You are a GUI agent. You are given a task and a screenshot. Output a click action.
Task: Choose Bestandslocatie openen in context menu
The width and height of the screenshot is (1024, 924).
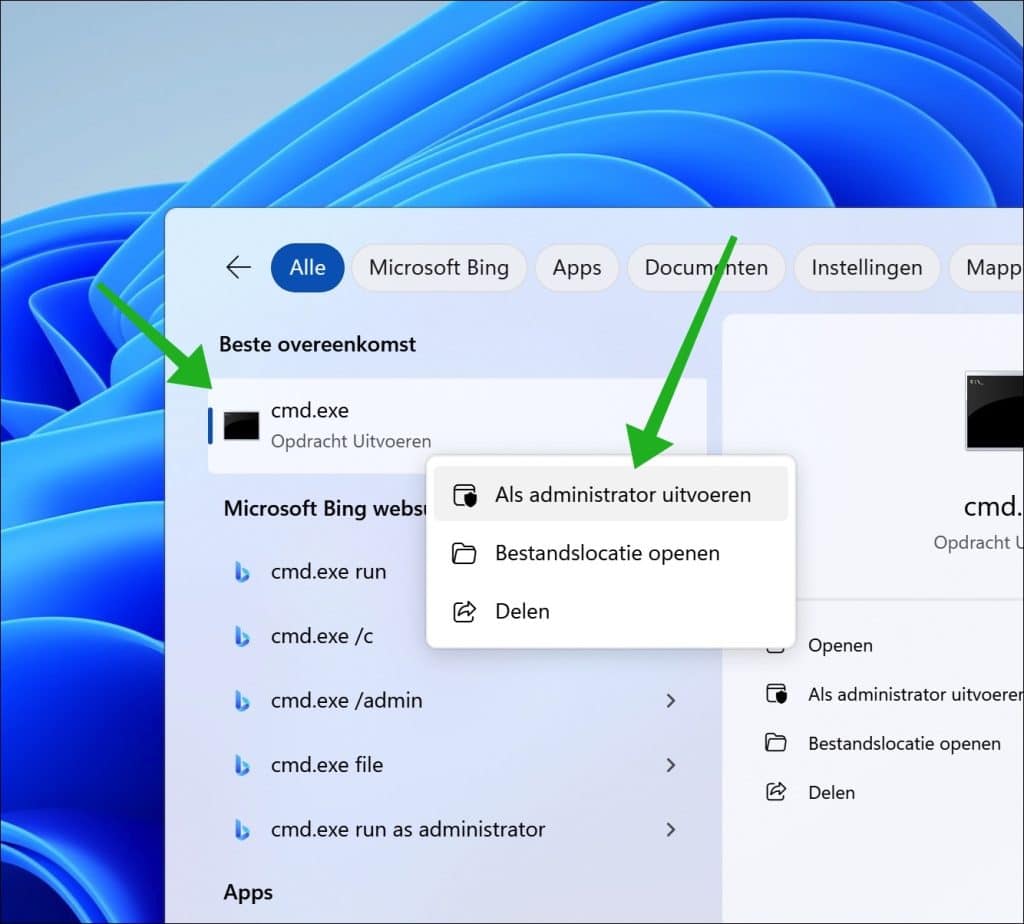(611, 553)
